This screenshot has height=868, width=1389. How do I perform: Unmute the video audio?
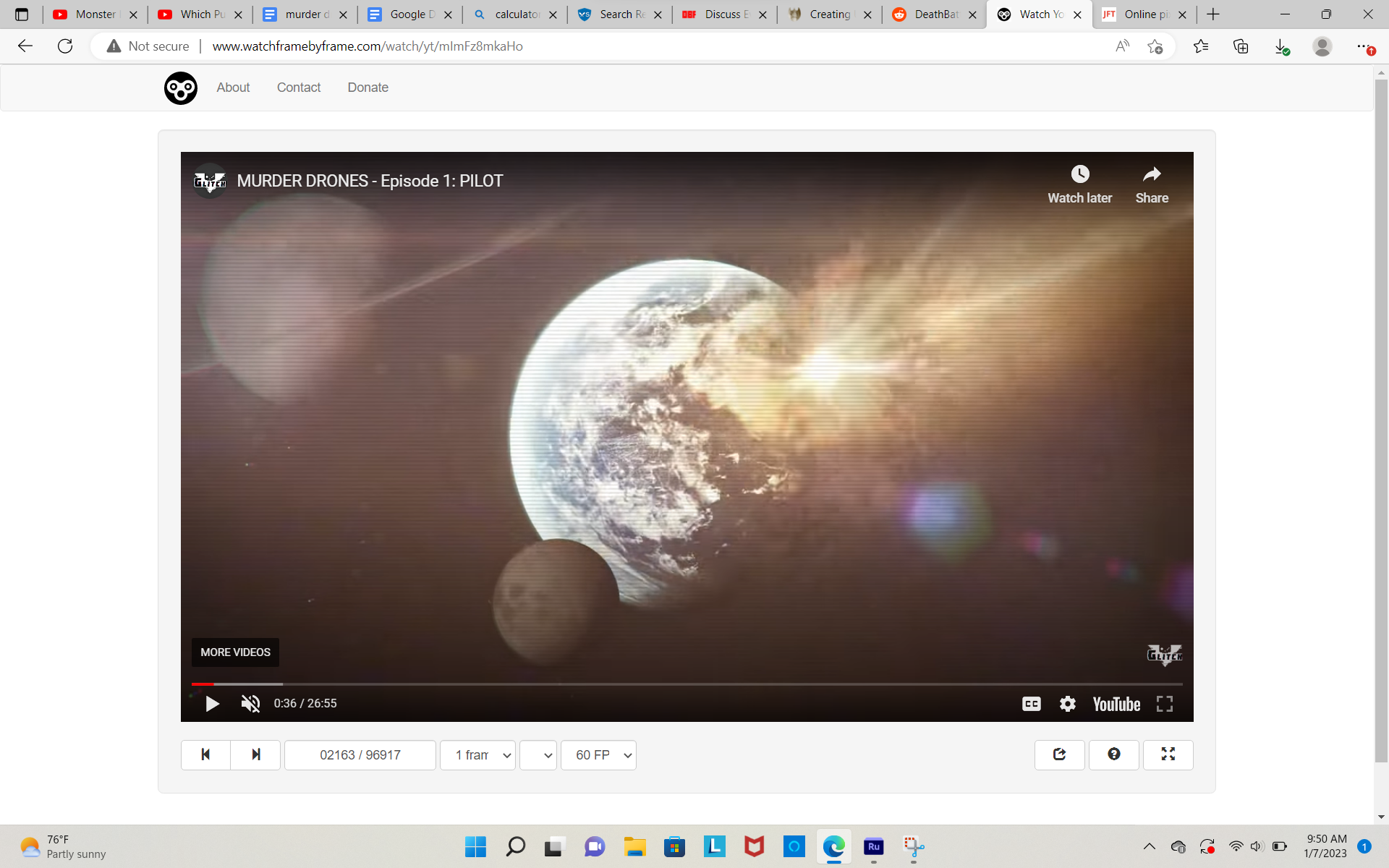(250, 704)
